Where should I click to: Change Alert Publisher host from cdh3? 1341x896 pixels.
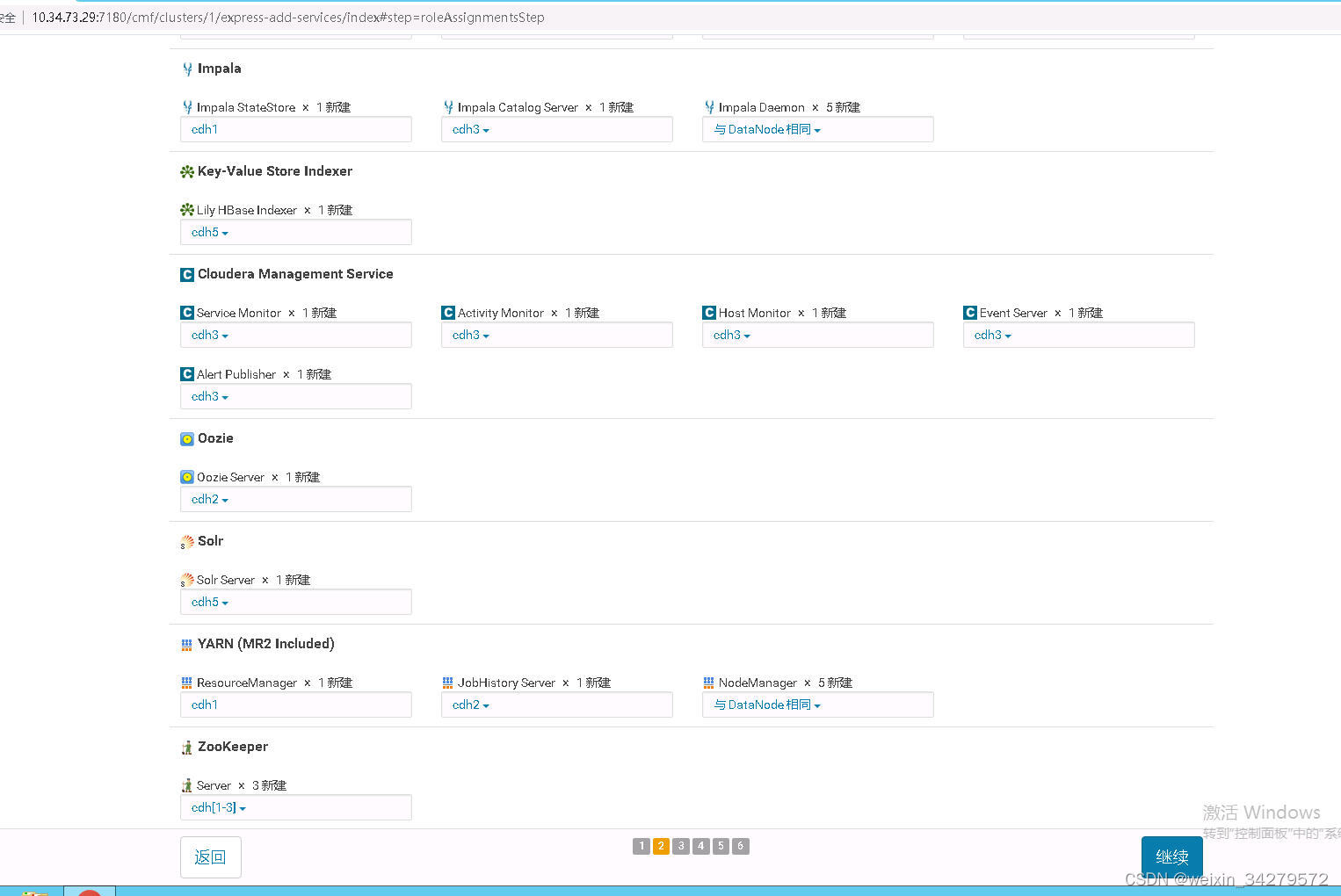pos(210,396)
